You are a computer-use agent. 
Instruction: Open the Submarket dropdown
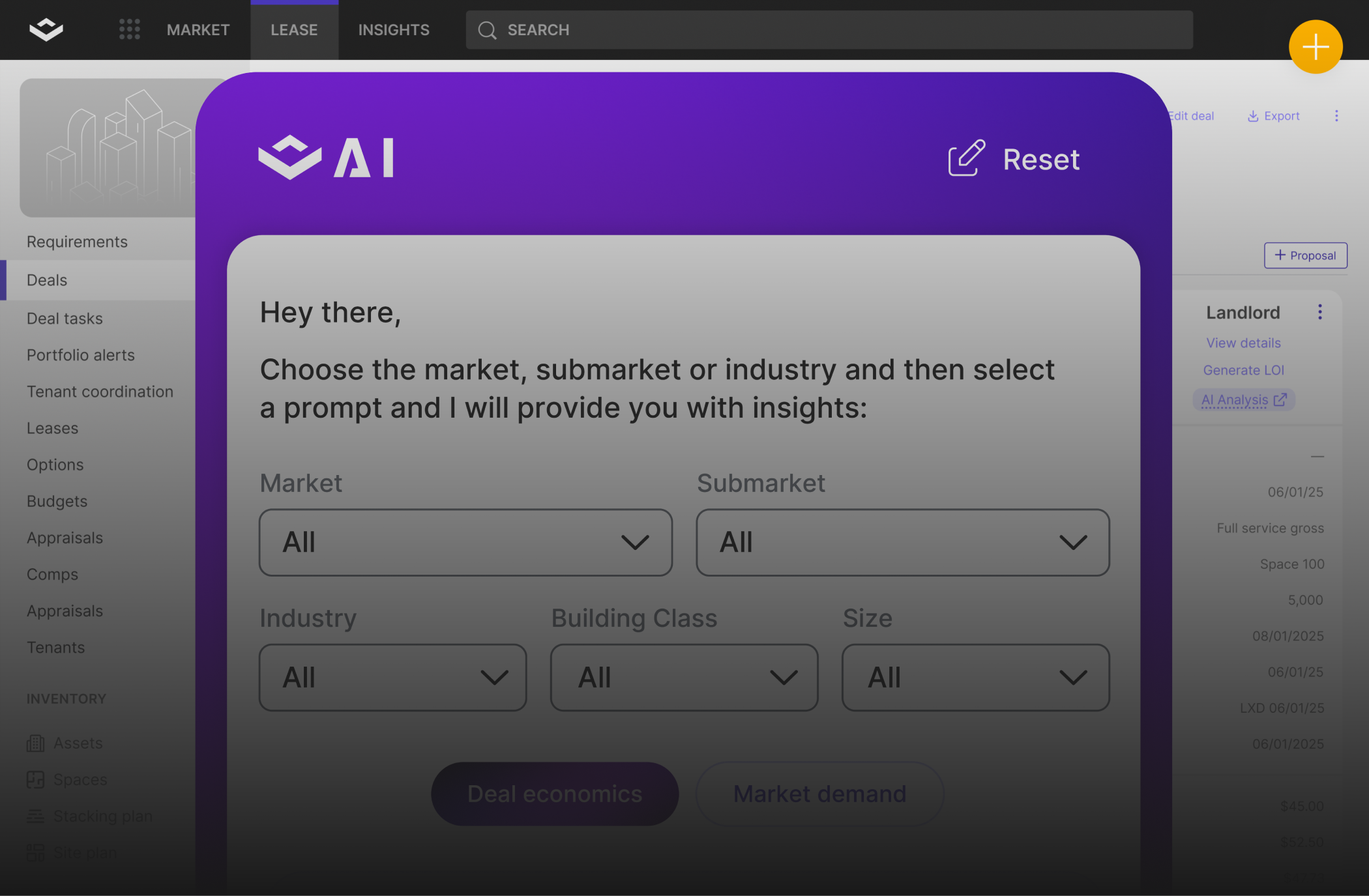point(902,542)
